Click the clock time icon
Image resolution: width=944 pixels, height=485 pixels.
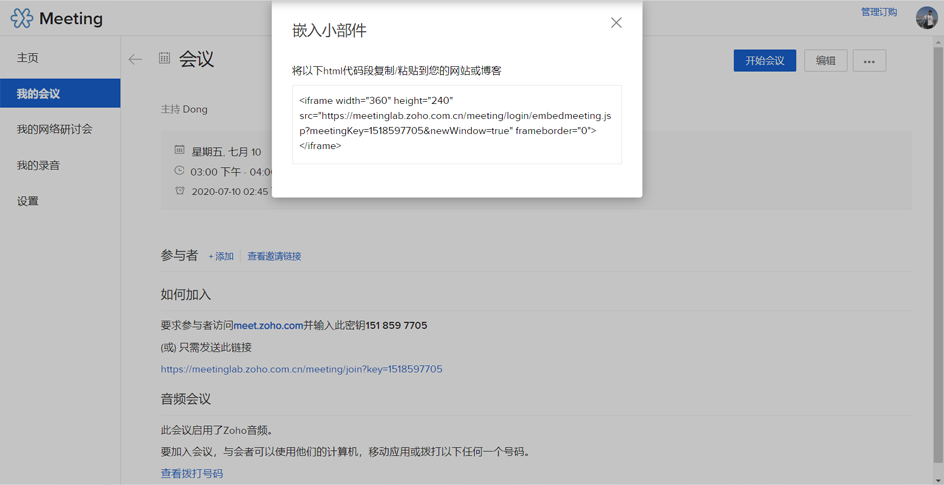tap(180, 171)
